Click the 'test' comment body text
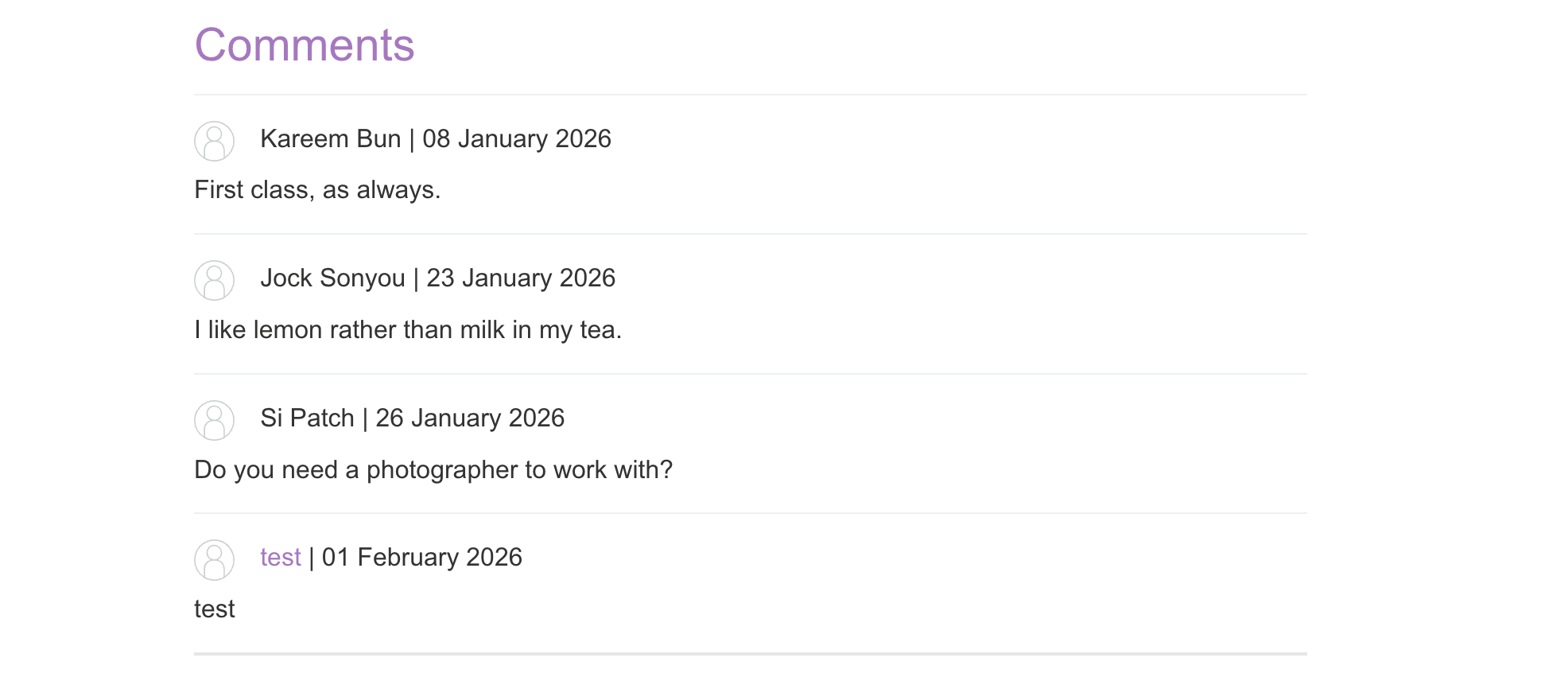 point(215,609)
